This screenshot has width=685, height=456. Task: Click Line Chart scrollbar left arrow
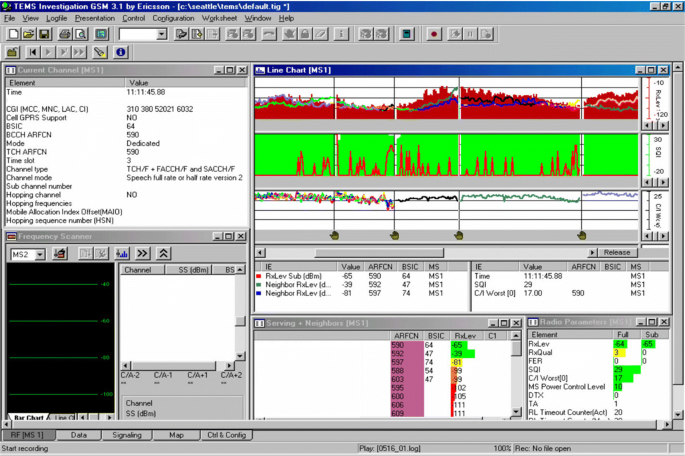click(x=260, y=252)
